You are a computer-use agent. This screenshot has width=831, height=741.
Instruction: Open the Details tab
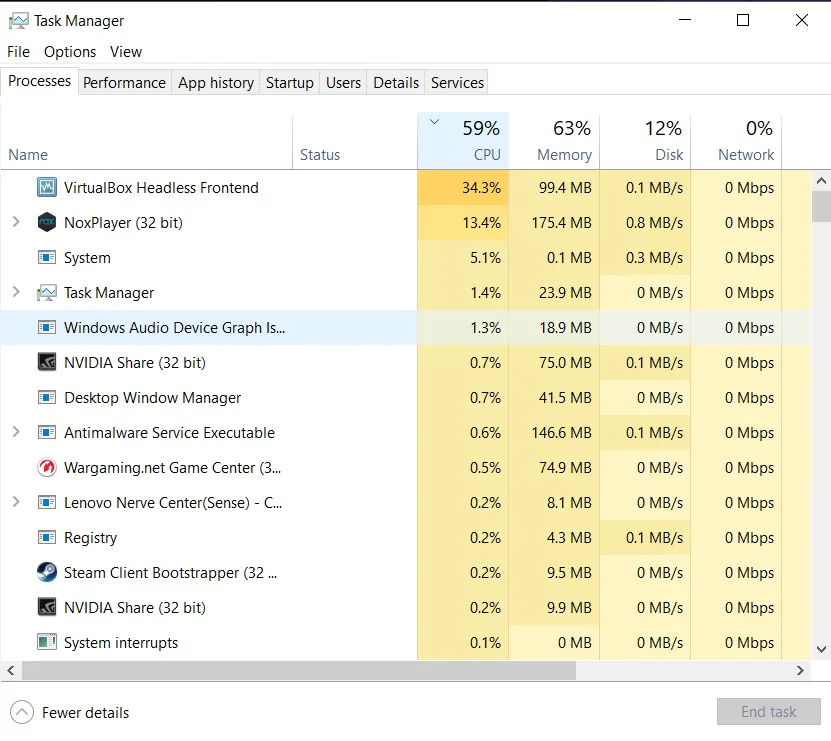396,83
